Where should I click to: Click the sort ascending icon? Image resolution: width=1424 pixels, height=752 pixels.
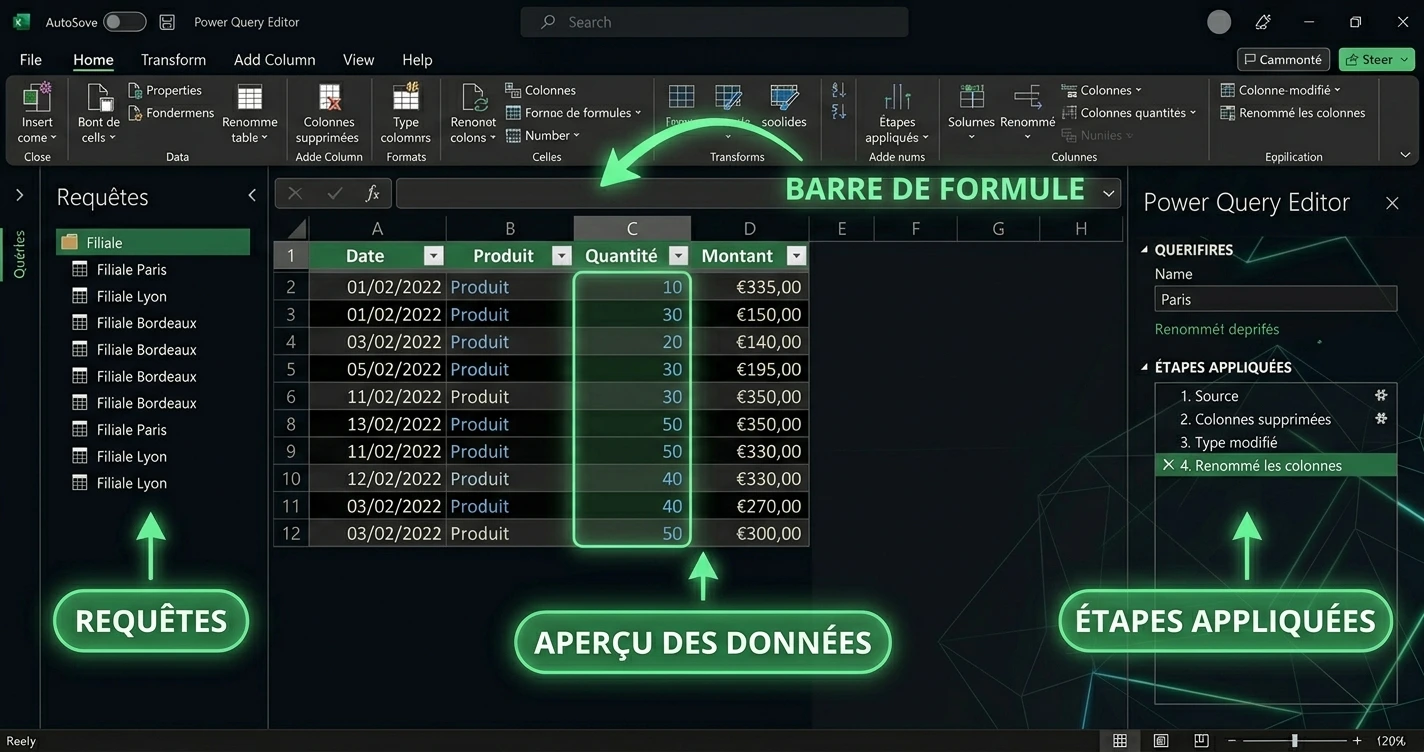pyautogui.click(x=838, y=90)
